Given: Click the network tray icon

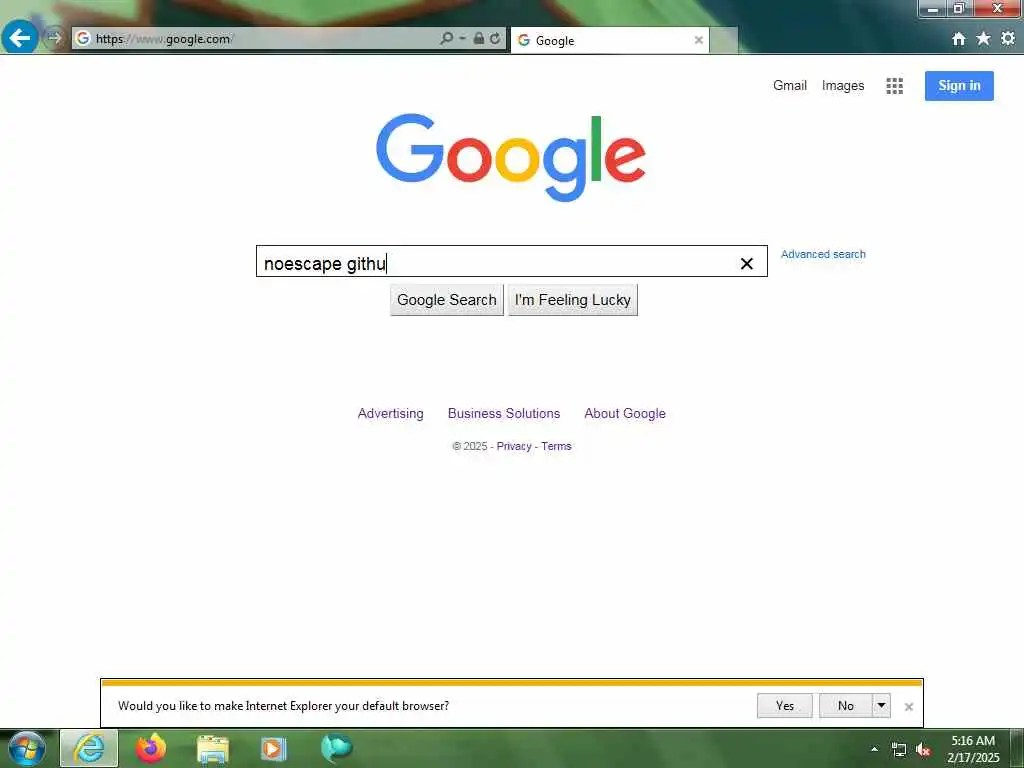Looking at the screenshot, I should (x=899, y=750).
